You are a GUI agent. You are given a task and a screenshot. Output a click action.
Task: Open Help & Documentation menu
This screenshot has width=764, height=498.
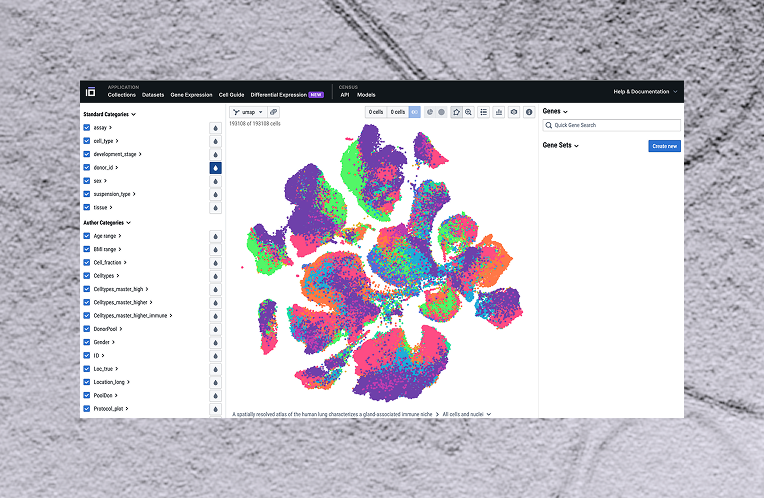point(645,91)
